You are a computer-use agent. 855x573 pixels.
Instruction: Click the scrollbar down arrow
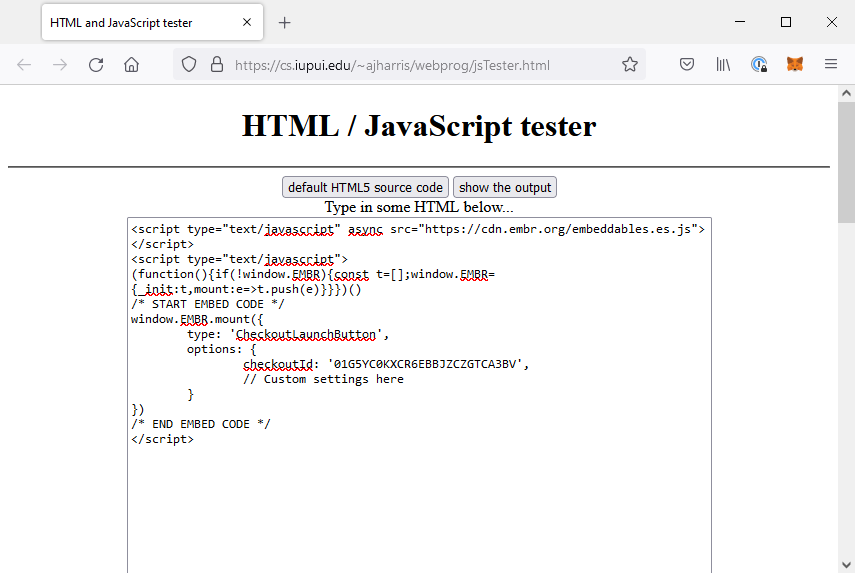pyautogui.click(x=846, y=565)
